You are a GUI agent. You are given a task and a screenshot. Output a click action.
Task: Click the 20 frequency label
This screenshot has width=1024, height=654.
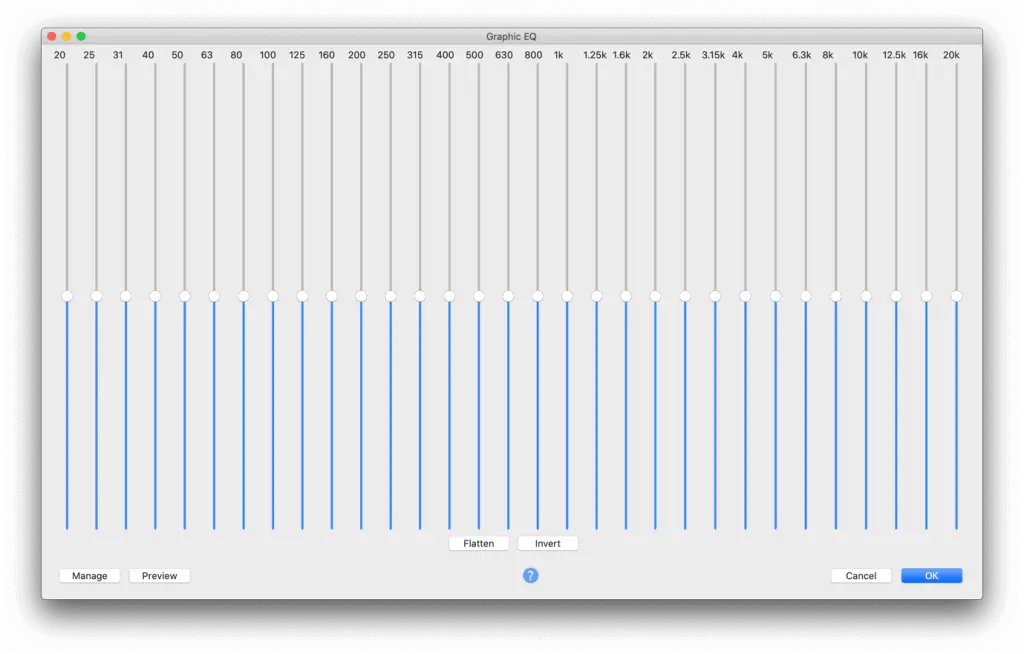59,55
